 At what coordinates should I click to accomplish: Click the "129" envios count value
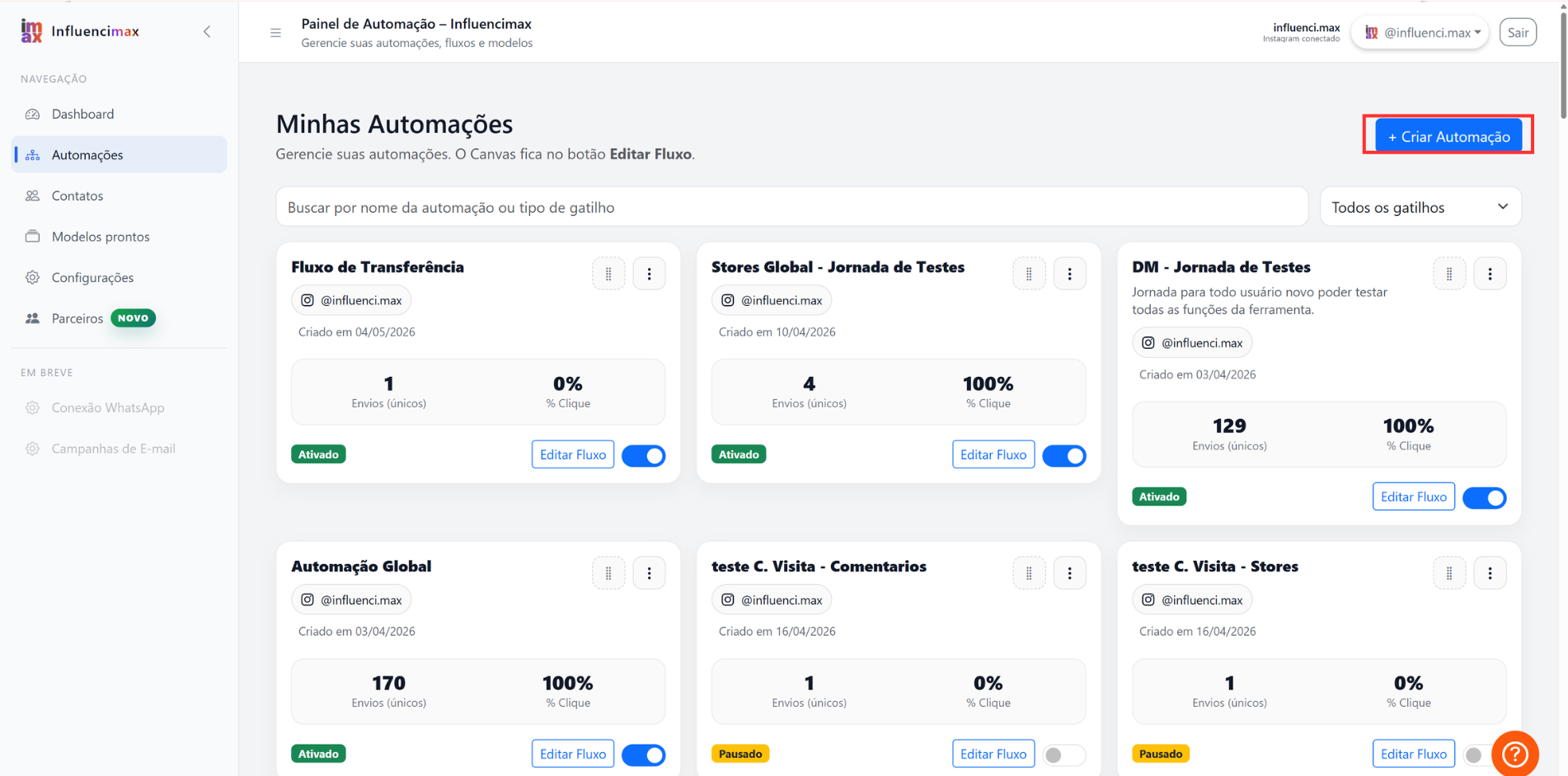click(x=1229, y=426)
